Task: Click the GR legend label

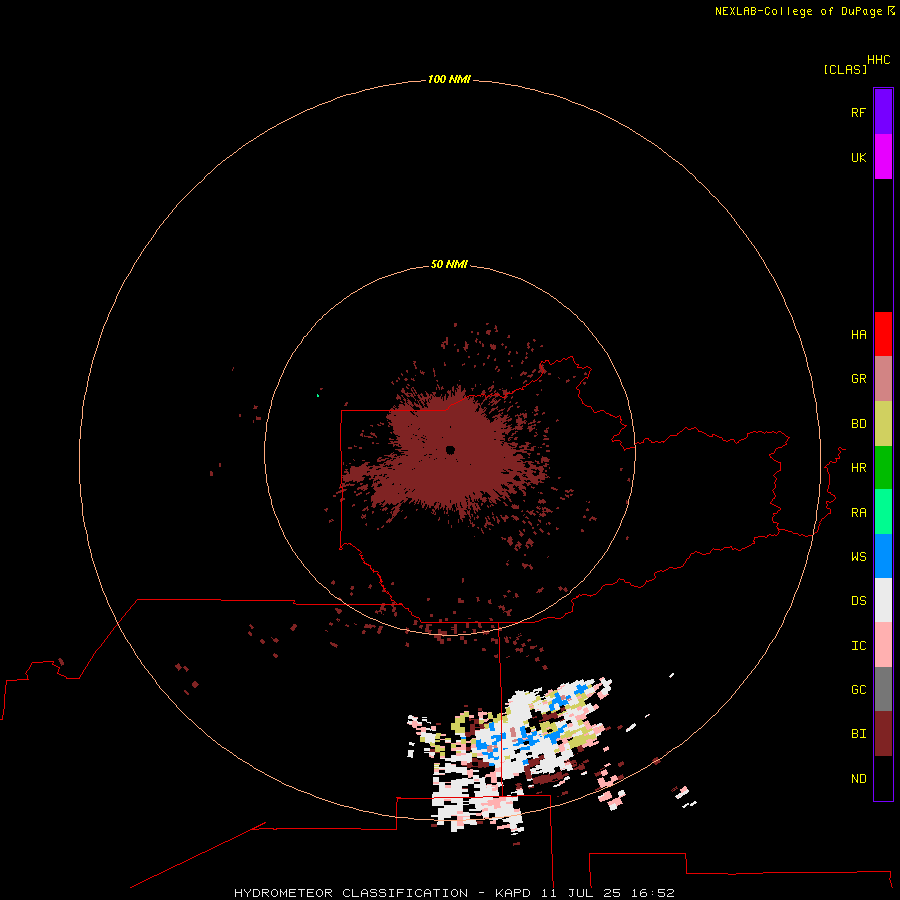Action: click(858, 379)
